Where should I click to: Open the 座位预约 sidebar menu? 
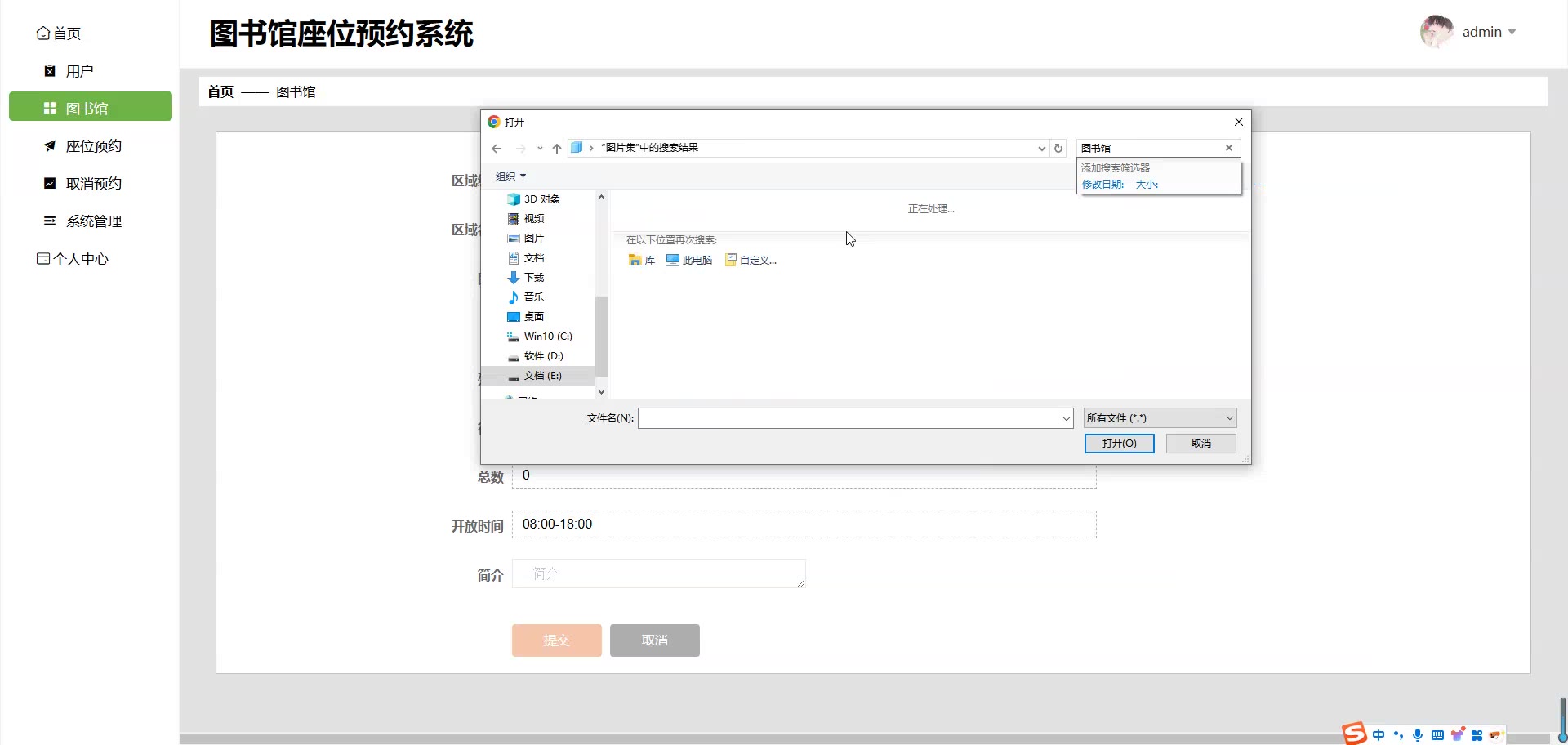coord(82,146)
